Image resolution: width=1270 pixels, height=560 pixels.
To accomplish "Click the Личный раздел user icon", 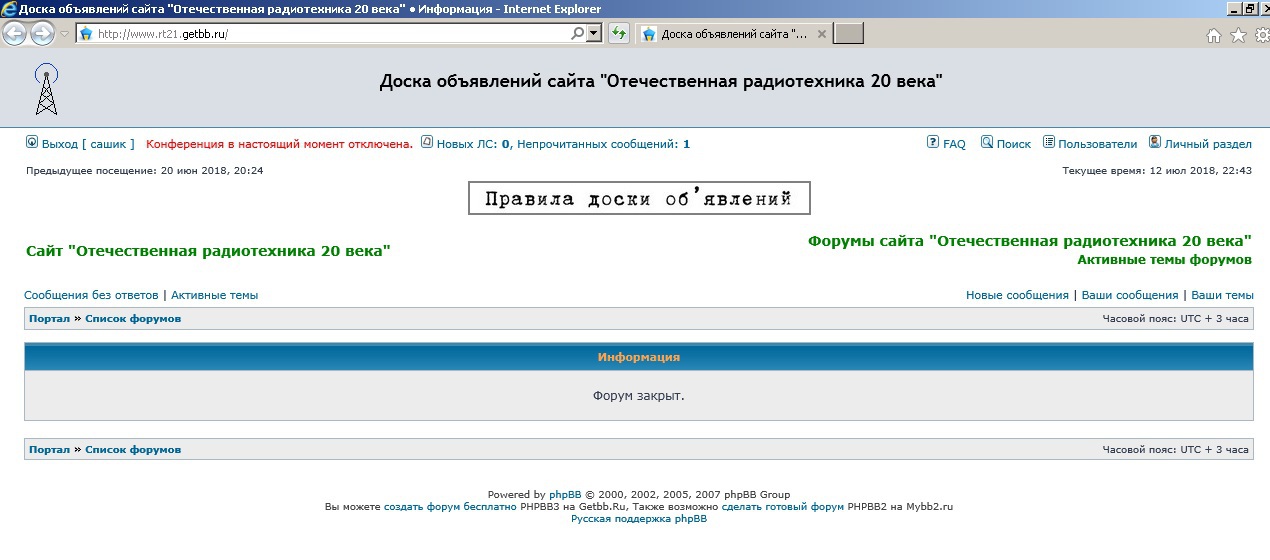I will coord(1155,142).
